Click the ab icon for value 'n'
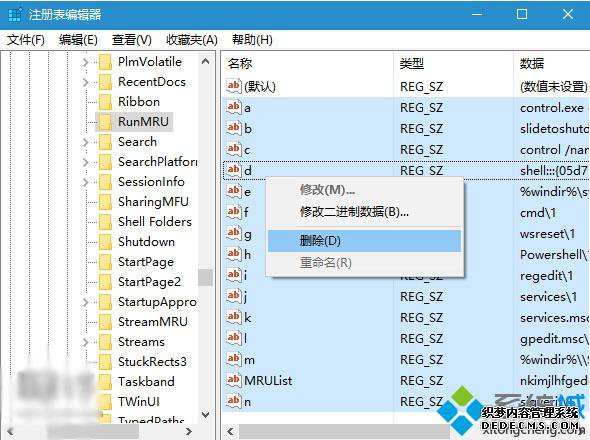The image size is (590, 440). (233, 401)
